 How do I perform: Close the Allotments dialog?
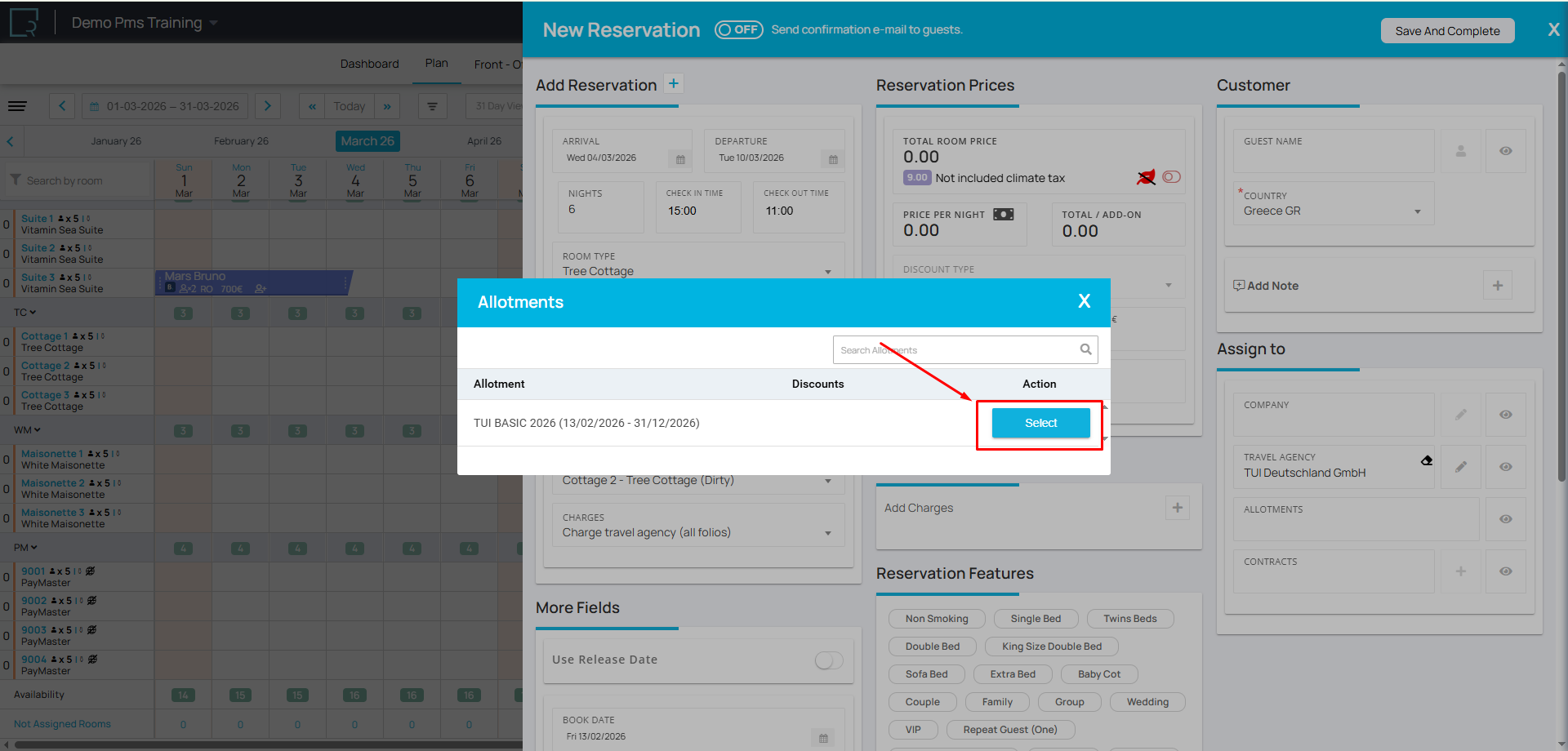pyautogui.click(x=1084, y=301)
